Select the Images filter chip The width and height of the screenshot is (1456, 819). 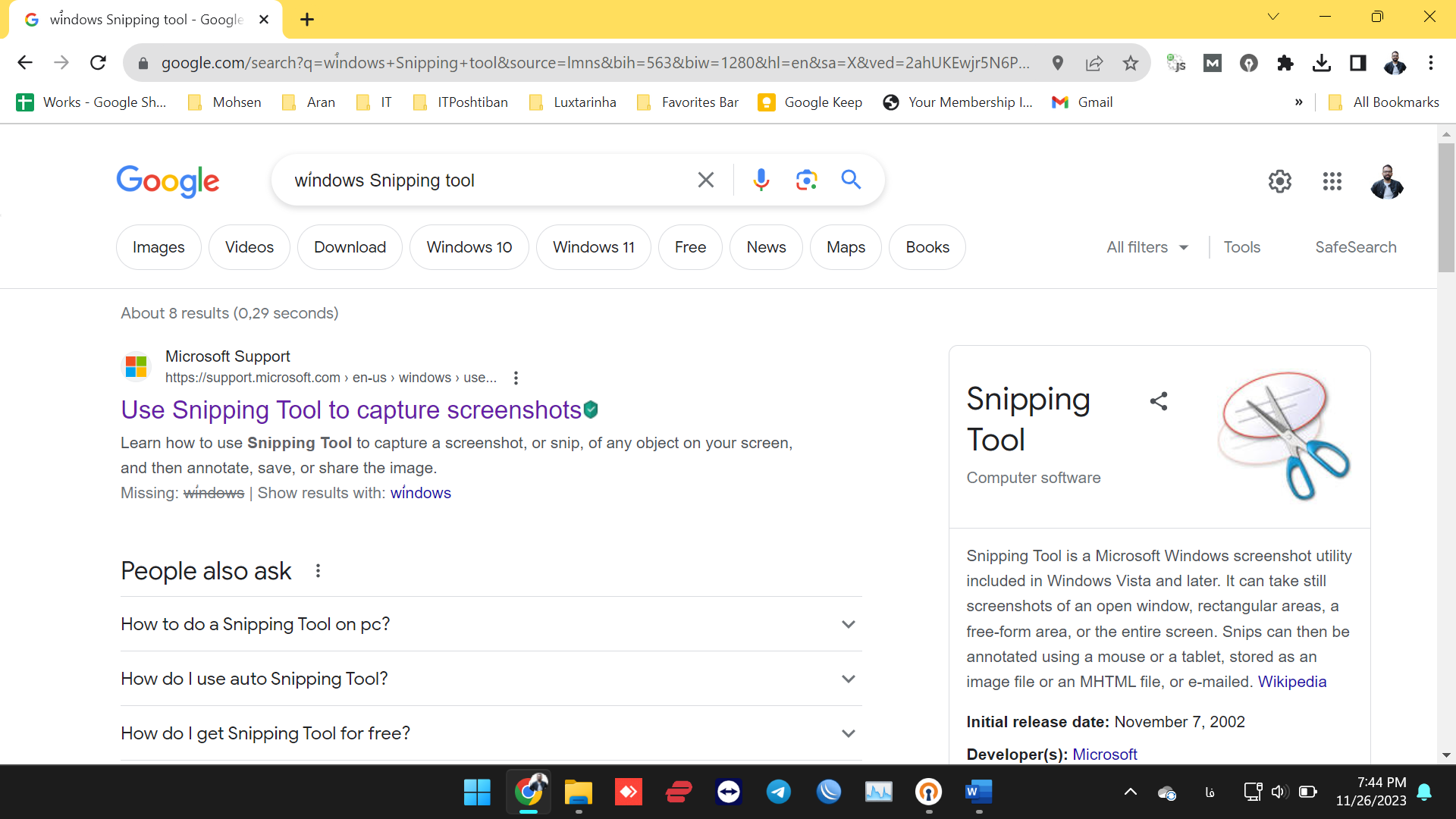click(x=158, y=247)
